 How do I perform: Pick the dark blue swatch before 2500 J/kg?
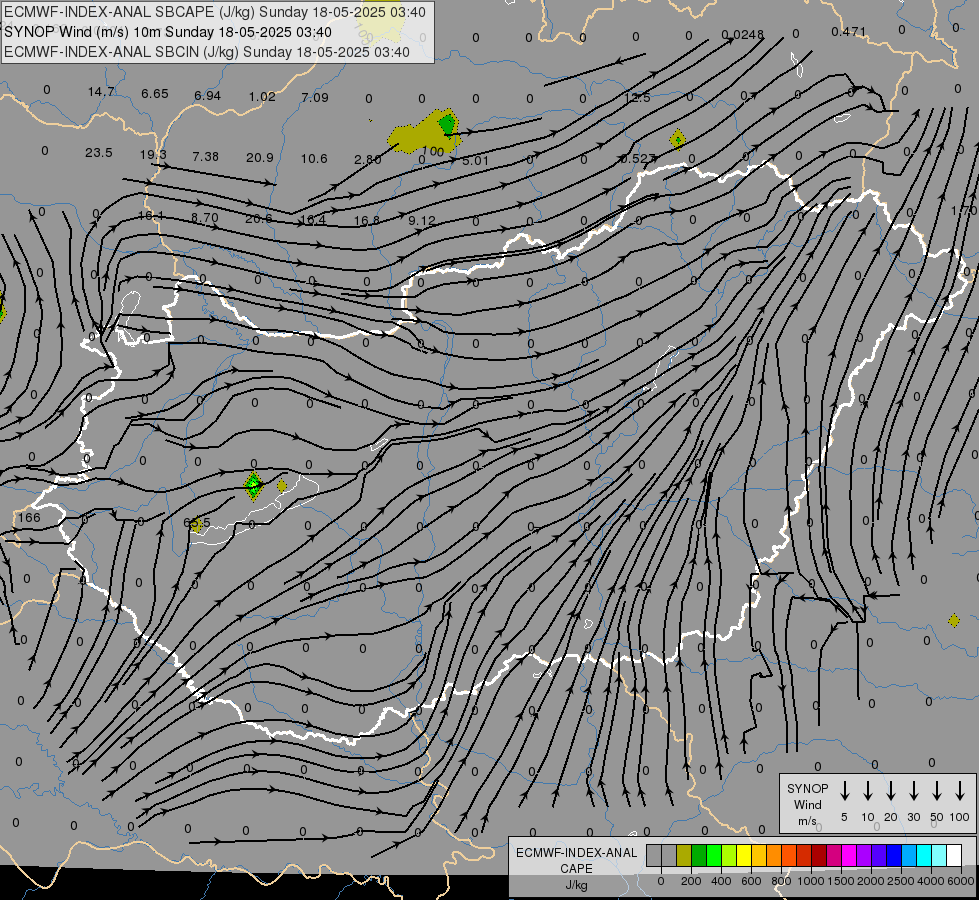(893, 855)
